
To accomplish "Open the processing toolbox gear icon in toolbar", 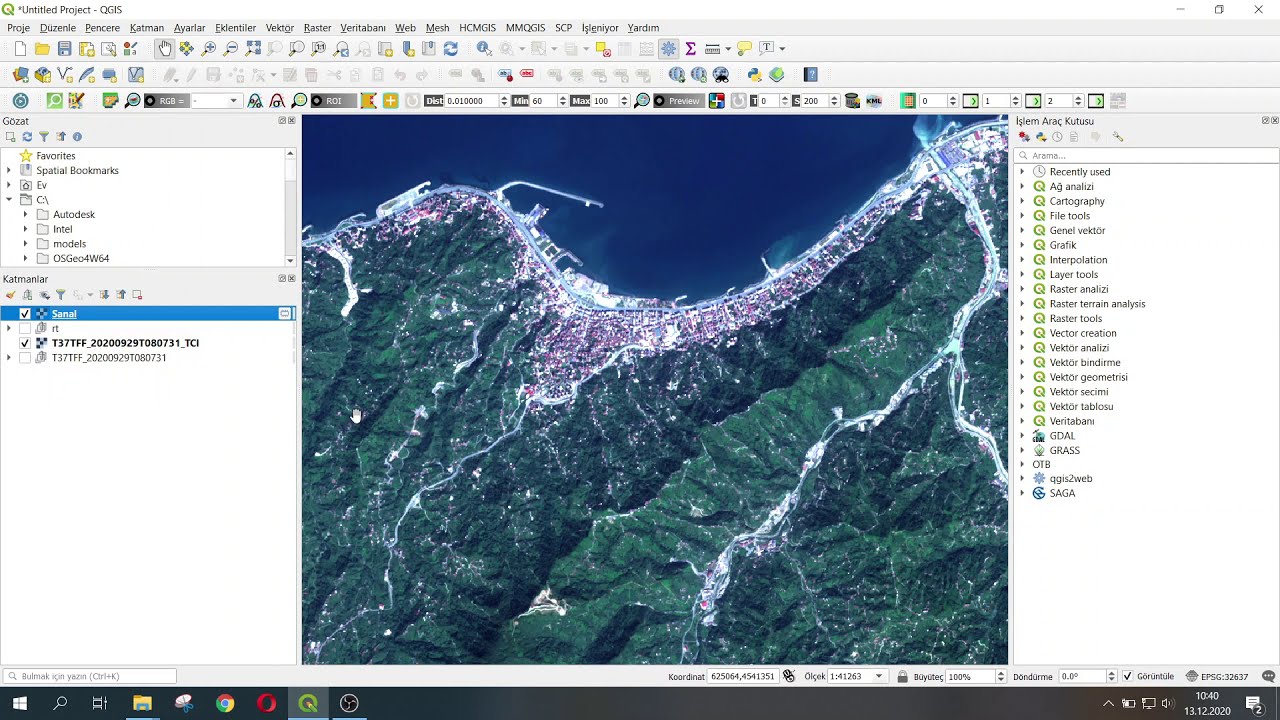I will 668,48.
